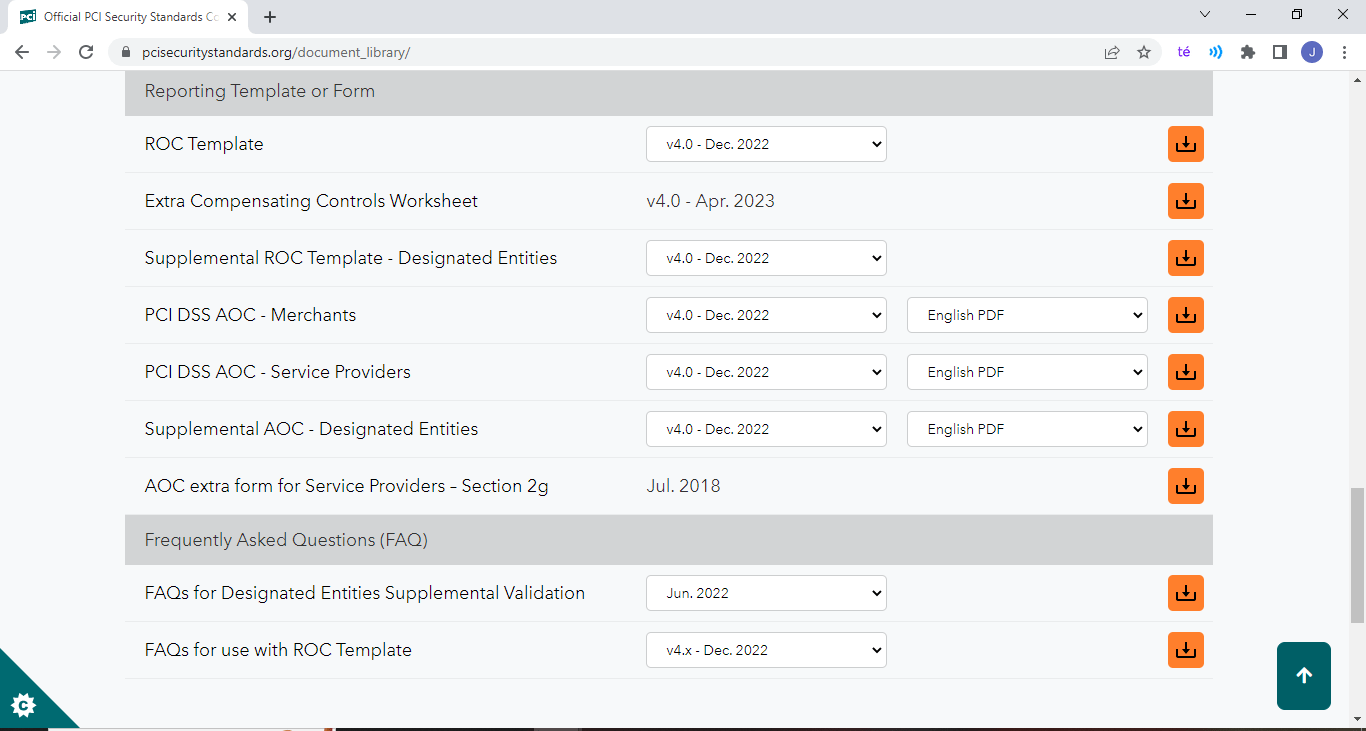
Task: Expand FAQs for Designated Entities date dropdown
Action: coord(766,593)
